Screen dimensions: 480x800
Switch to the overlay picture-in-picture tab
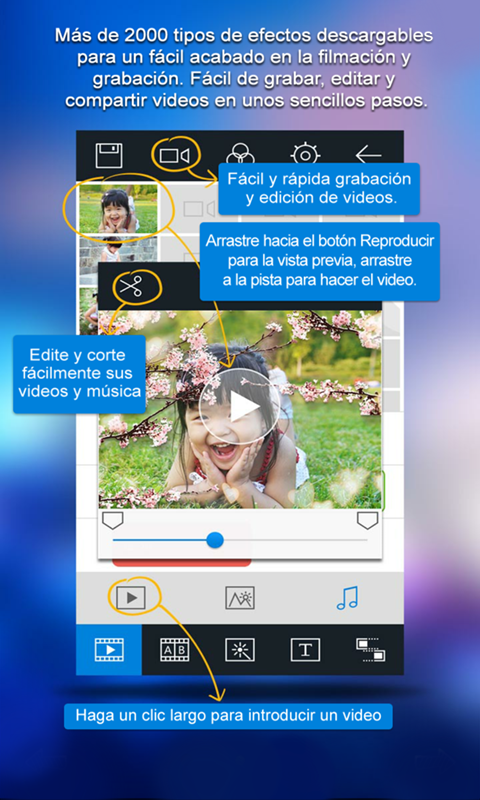pos(370,650)
